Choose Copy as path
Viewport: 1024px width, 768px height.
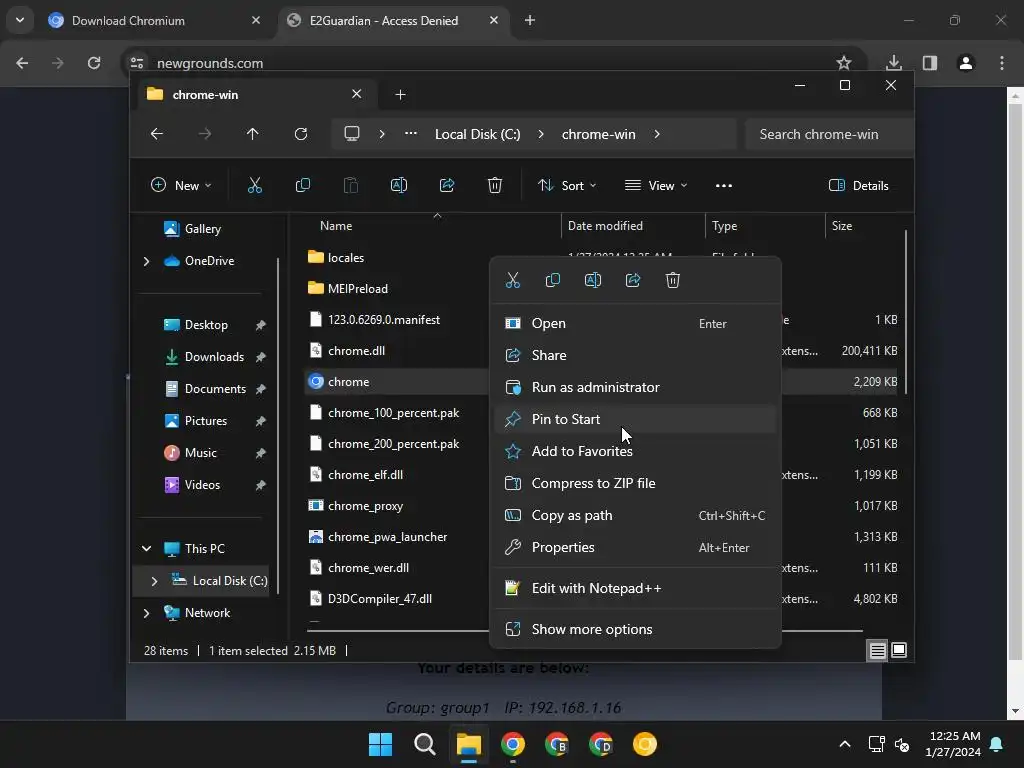click(x=635, y=515)
